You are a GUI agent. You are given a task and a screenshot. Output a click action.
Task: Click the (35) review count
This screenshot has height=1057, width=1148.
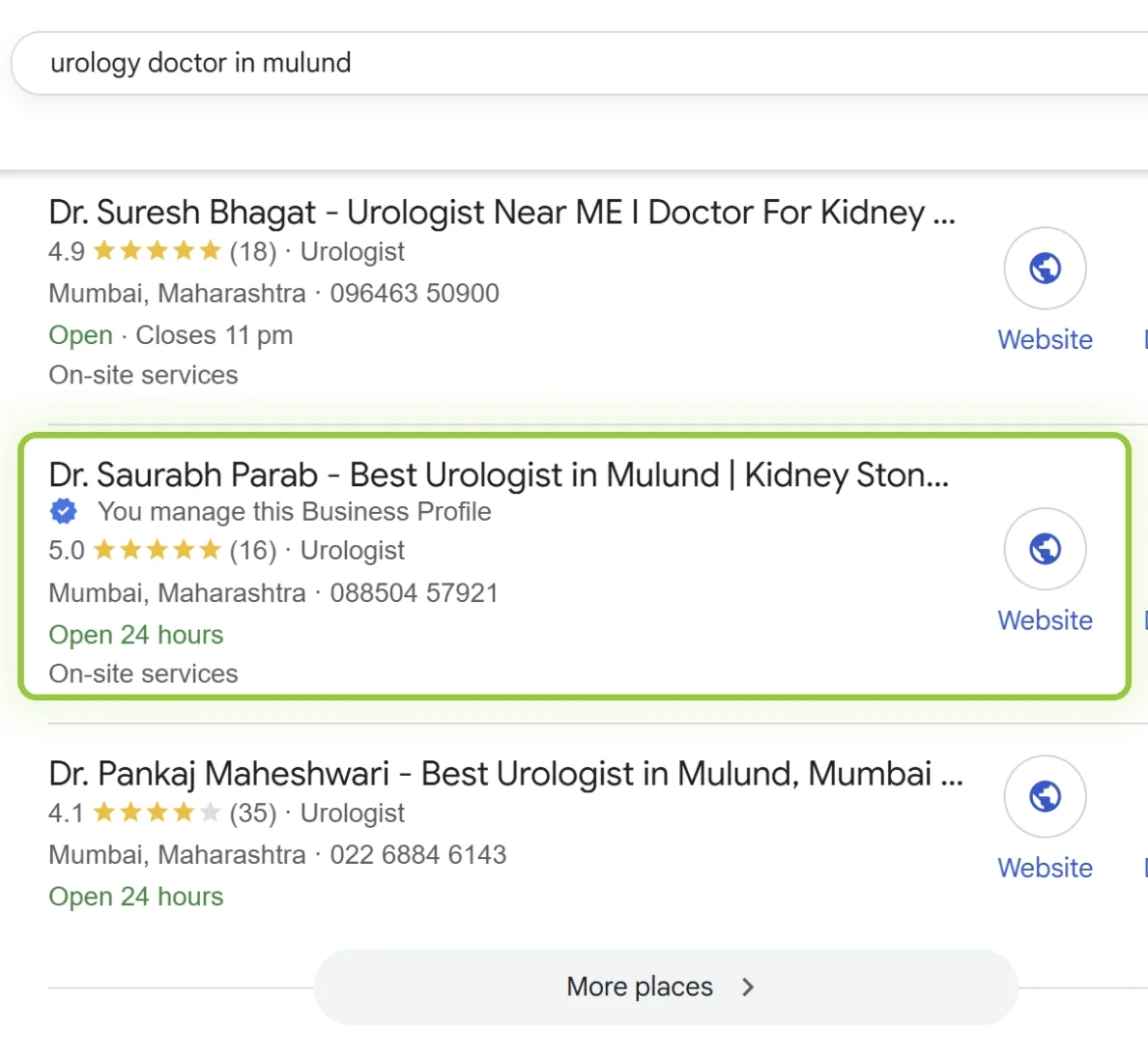pyautogui.click(x=253, y=814)
